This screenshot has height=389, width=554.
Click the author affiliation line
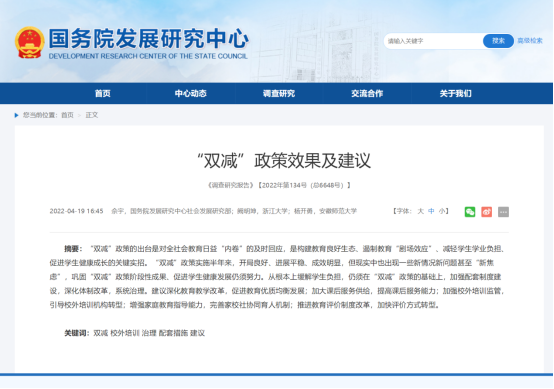tap(234, 211)
